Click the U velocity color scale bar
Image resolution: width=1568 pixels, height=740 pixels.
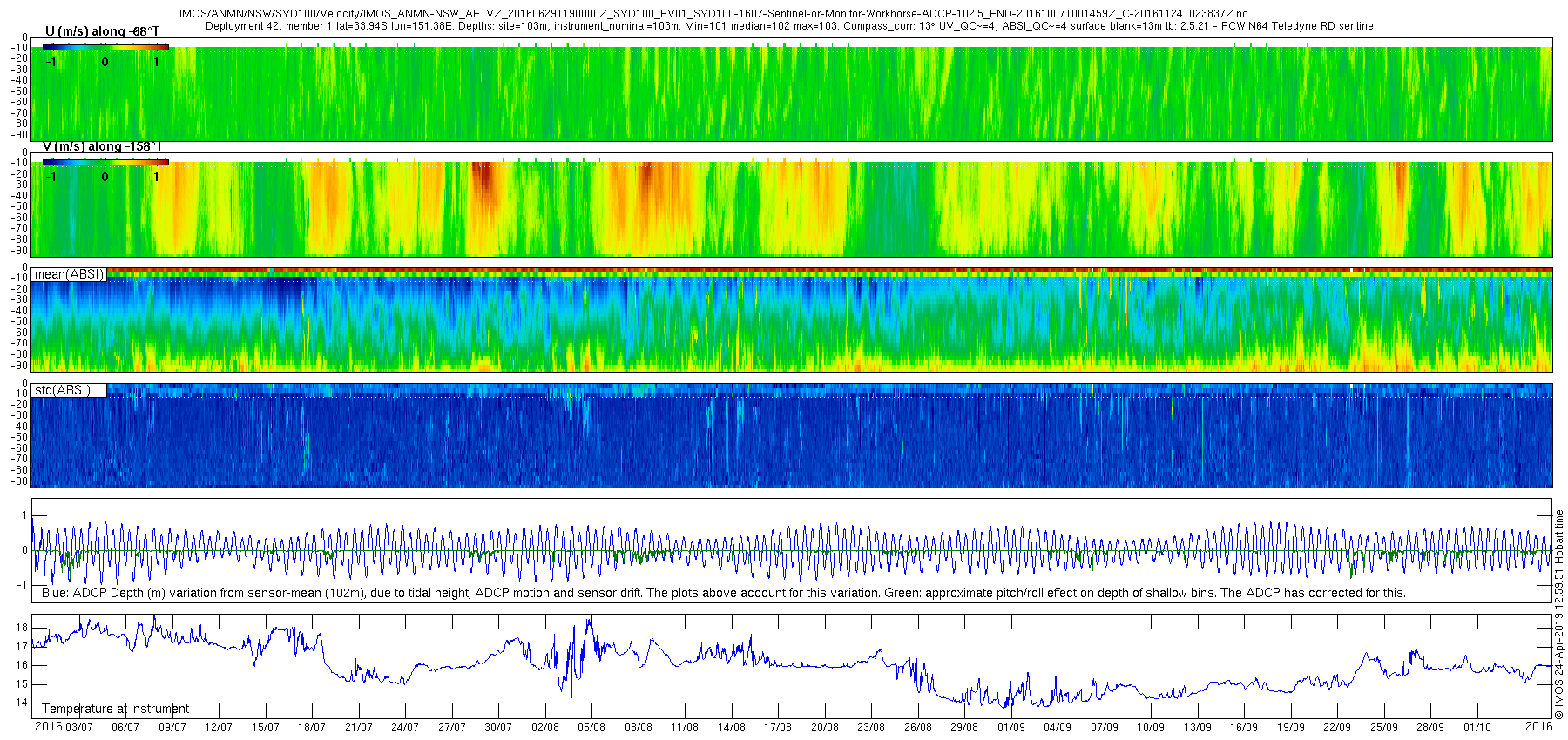click(105, 47)
